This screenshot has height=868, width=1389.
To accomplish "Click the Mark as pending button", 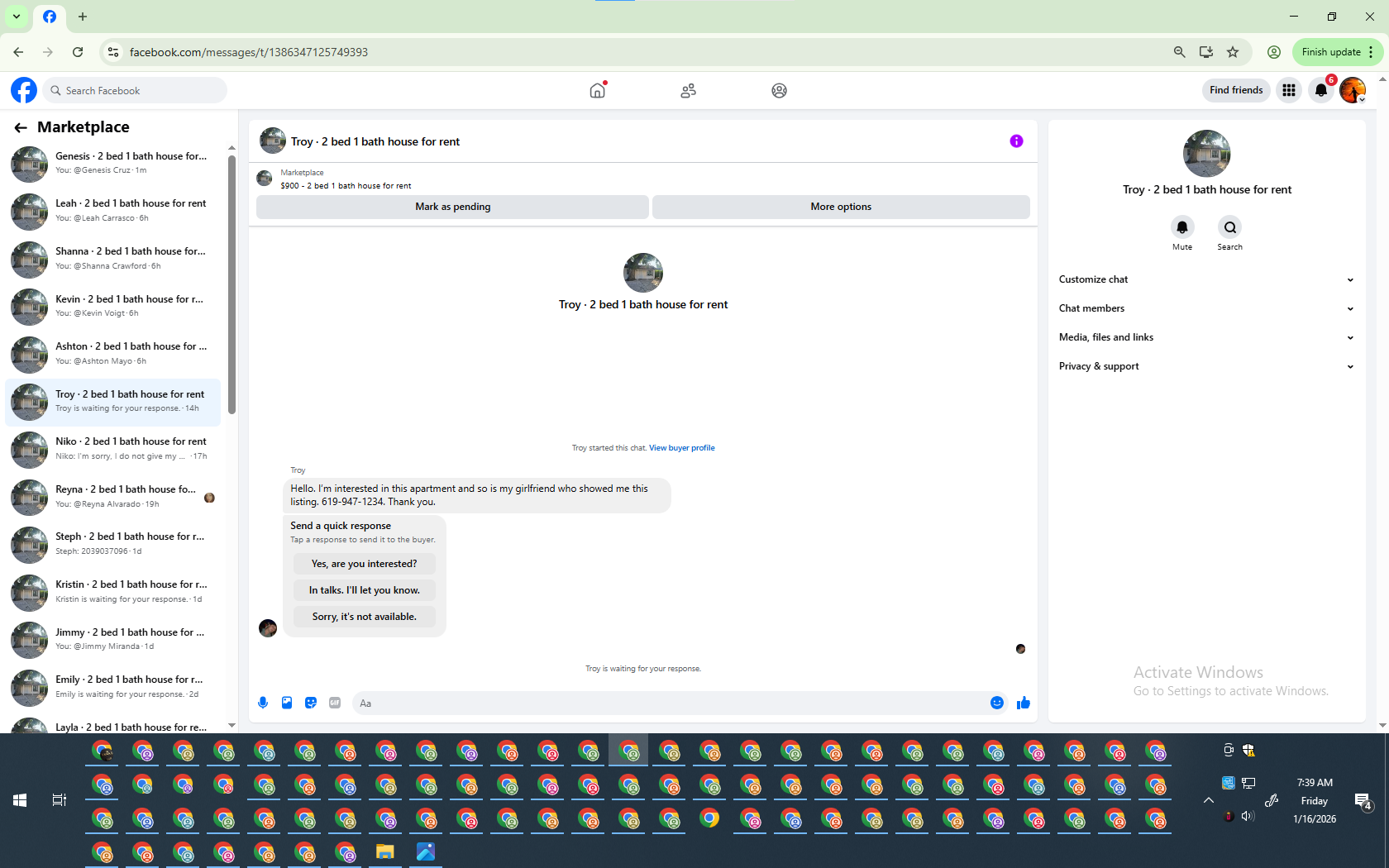I will tap(452, 207).
